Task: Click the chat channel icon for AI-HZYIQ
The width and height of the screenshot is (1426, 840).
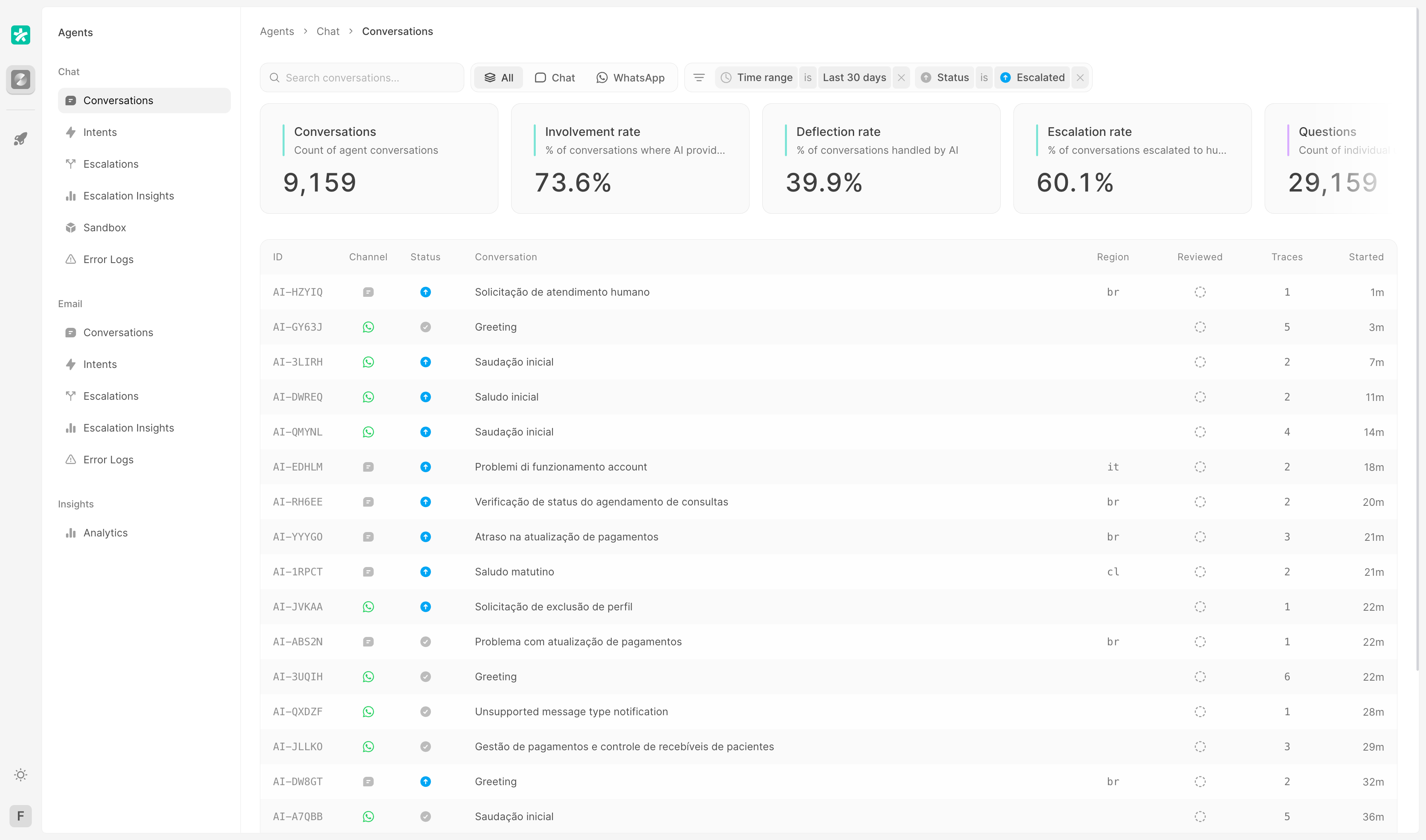Action: coord(368,292)
